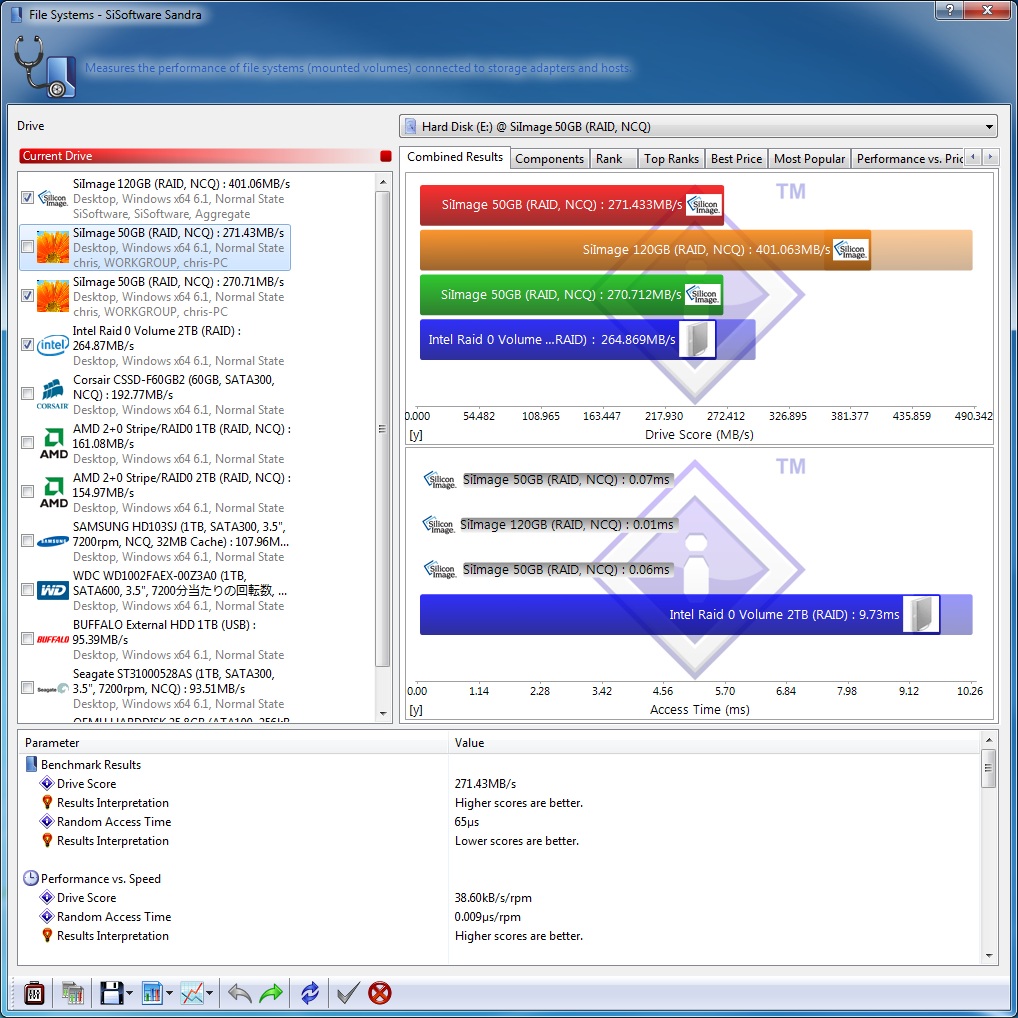Viewport: 1018px width, 1018px height.
Task: Click the line graph trend icon
Action: coord(192,993)
